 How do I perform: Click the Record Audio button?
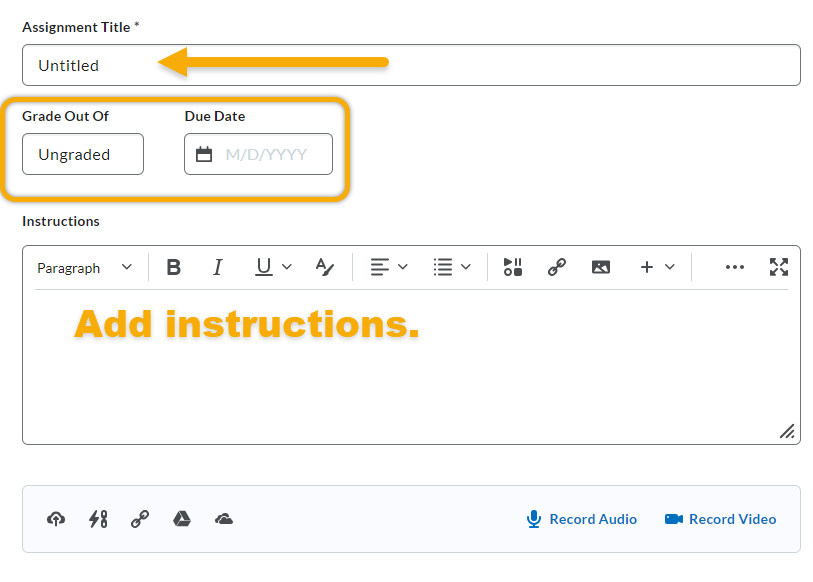pyautogui.click(x=582, y=519)
